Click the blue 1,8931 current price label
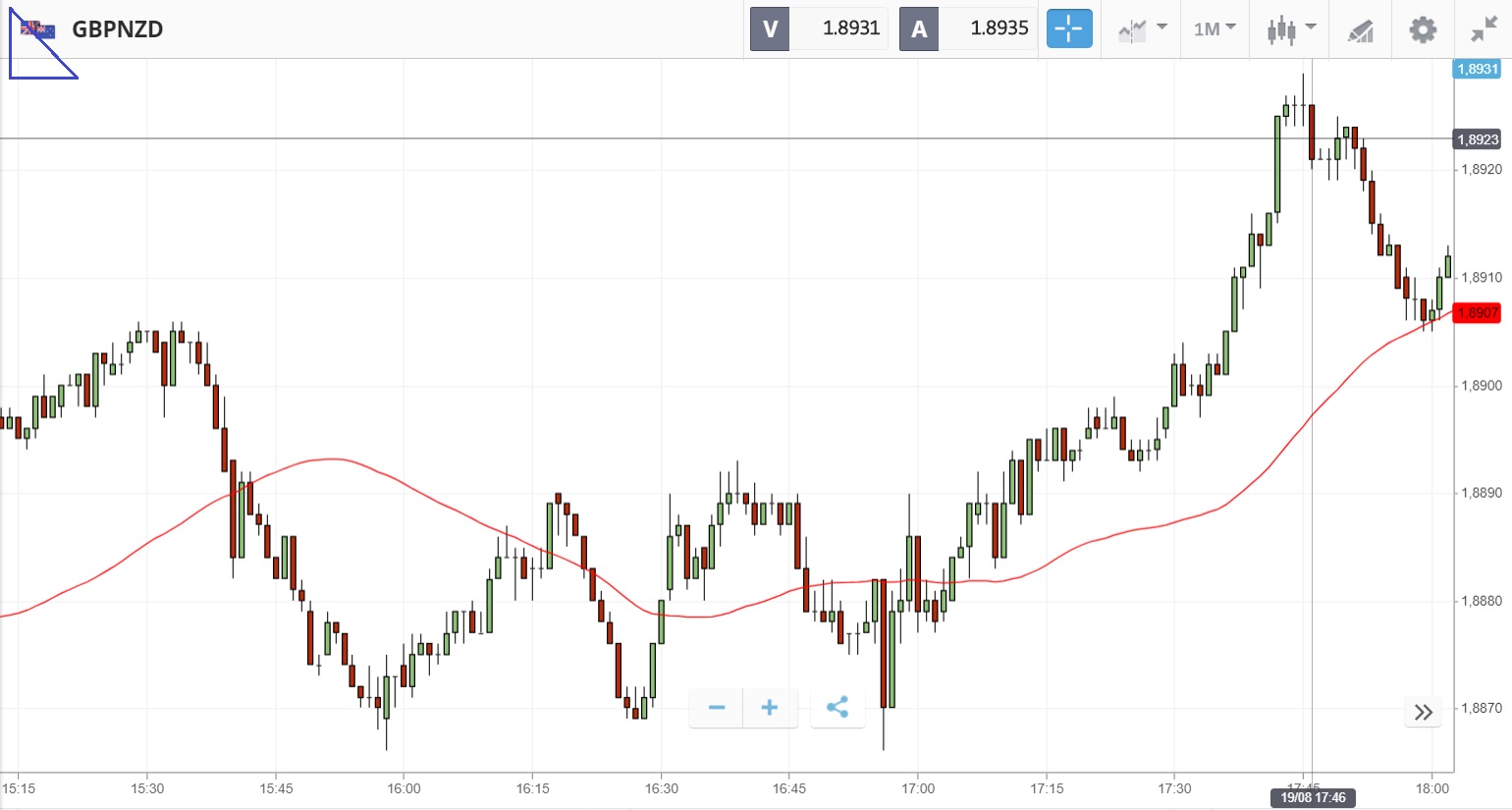 click(1477, 69)
